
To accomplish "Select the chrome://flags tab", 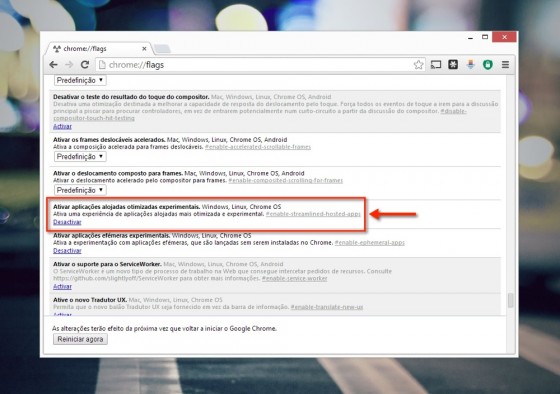I will (x=99, y=49).
